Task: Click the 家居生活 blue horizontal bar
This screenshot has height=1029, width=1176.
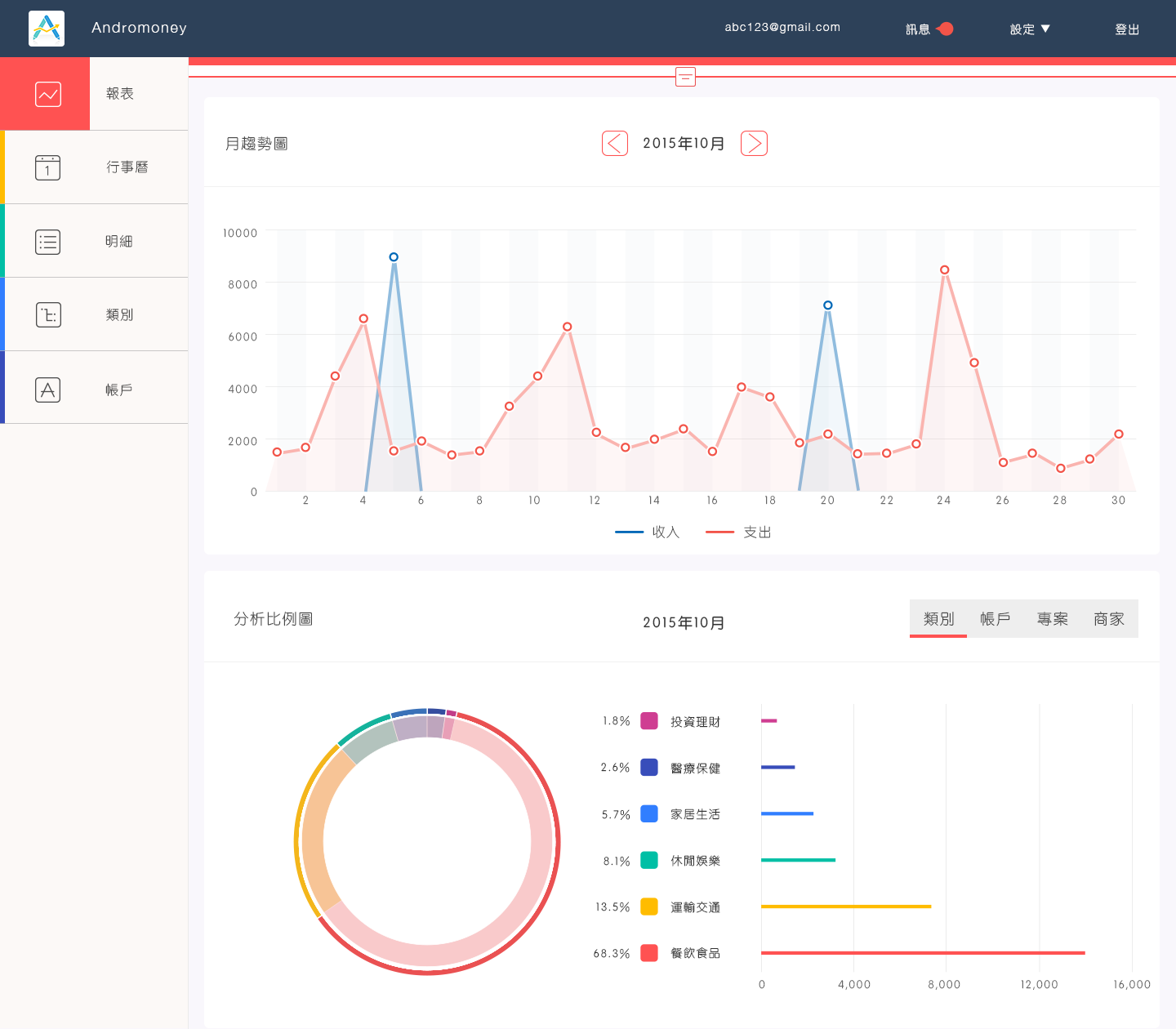Action: [x=787, y=814]
